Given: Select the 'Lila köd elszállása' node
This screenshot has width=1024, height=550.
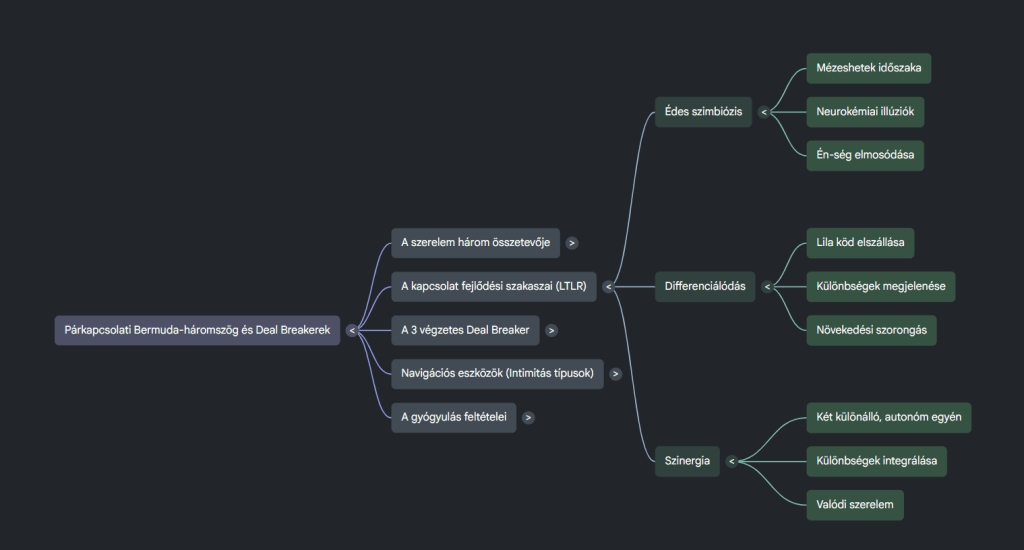Looking at the screenshot, I should (859, 243).
